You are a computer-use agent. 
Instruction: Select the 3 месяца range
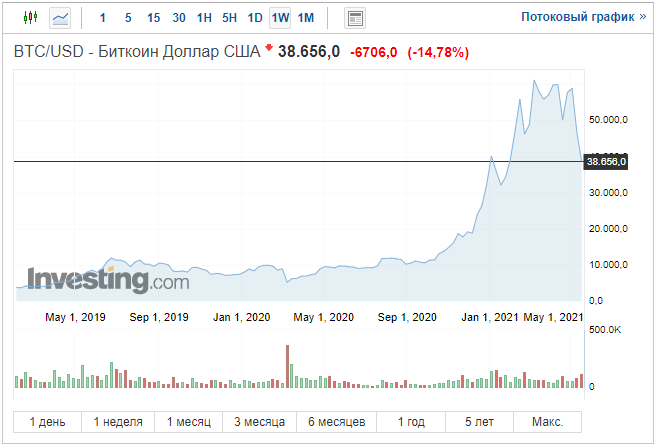tap(260, 421)
